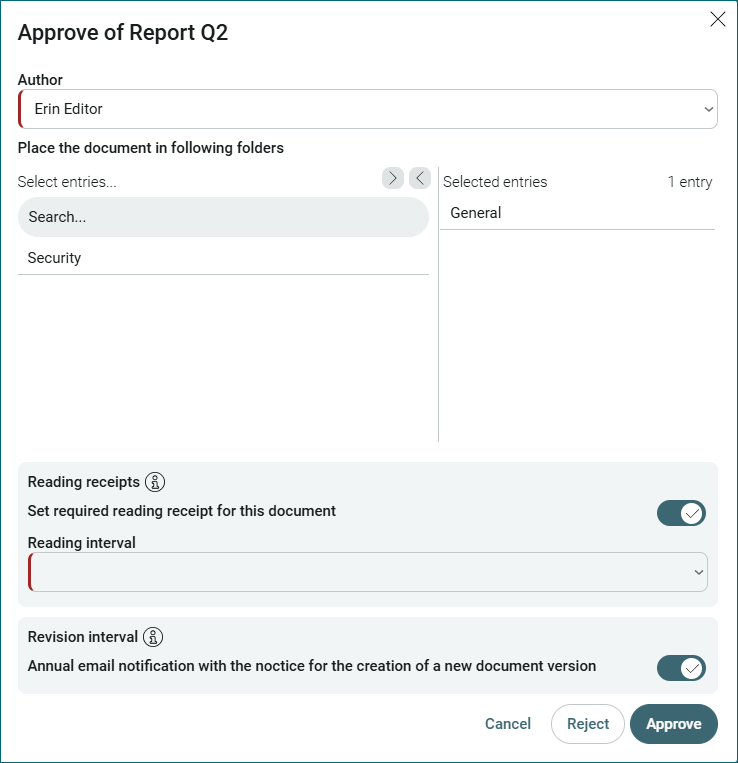The width and height of the screenshot is (738, 763).
Task: Click the Select entries... label
Action: tap(67, 182)
